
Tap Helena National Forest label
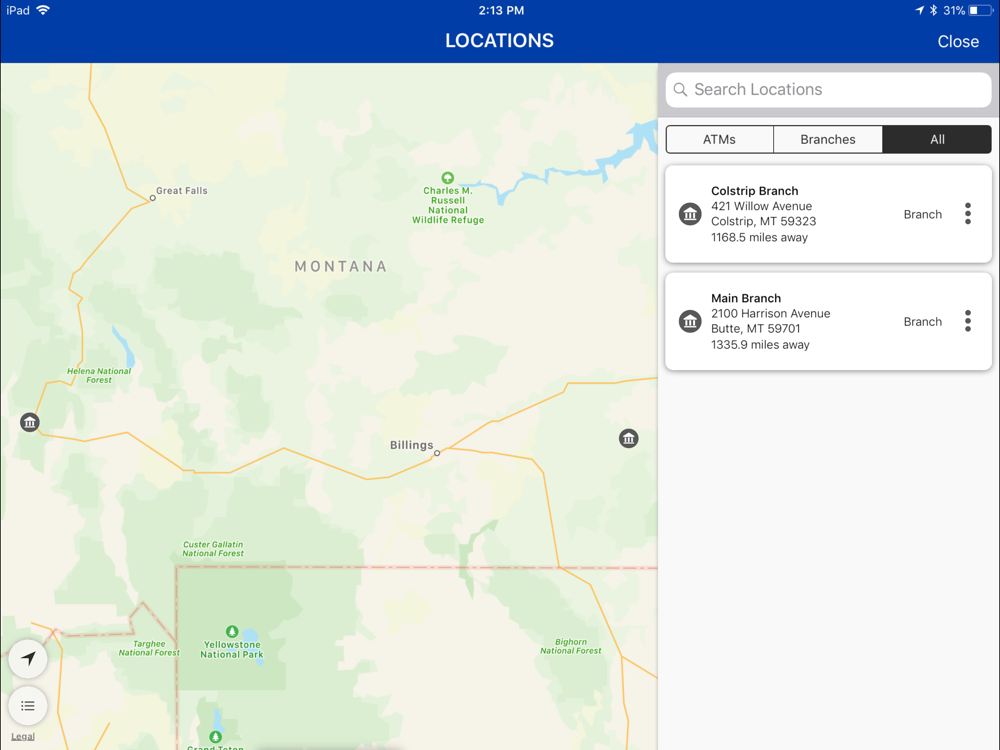[x=99, y=375]
